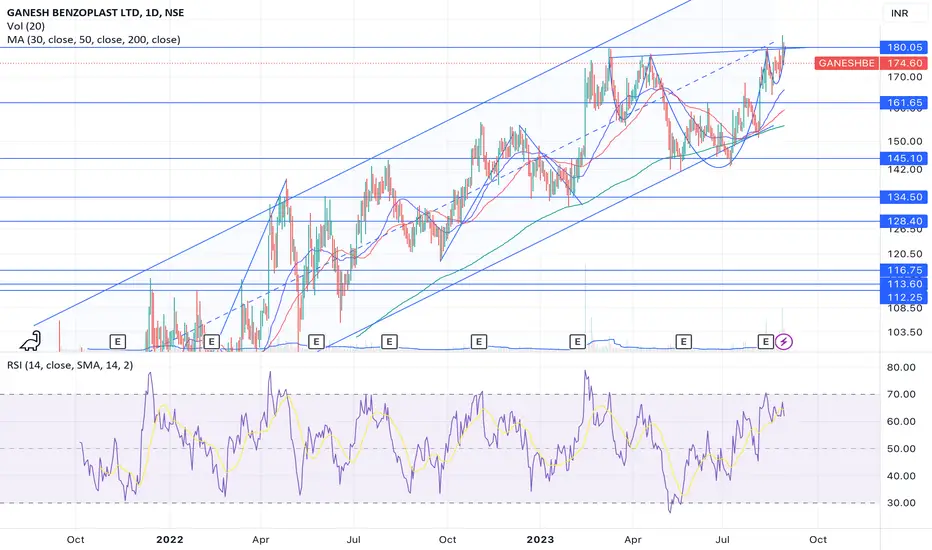Open the November 2021 earnings E marker
This screenshot has width=932, height=550.
(118, 341)
